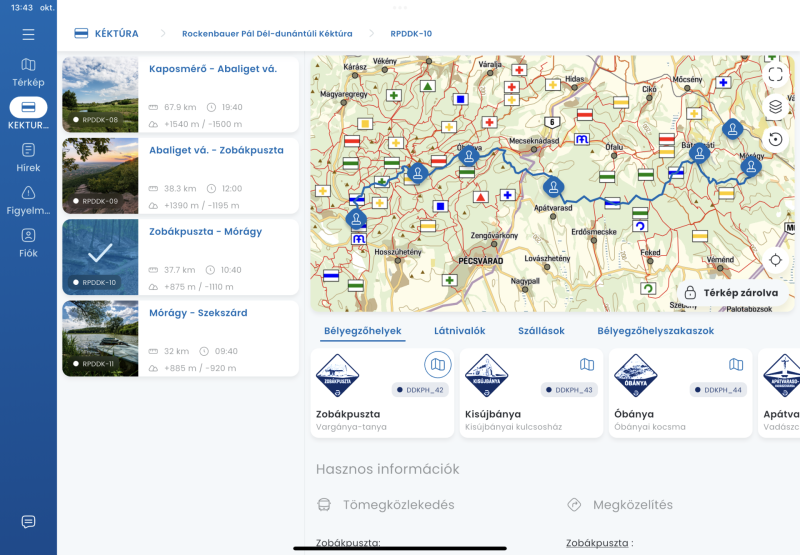The height and width of the screenshot is (555, 800).
Task: Select Mórágy - Szekszárd route card
Action: 180,338
